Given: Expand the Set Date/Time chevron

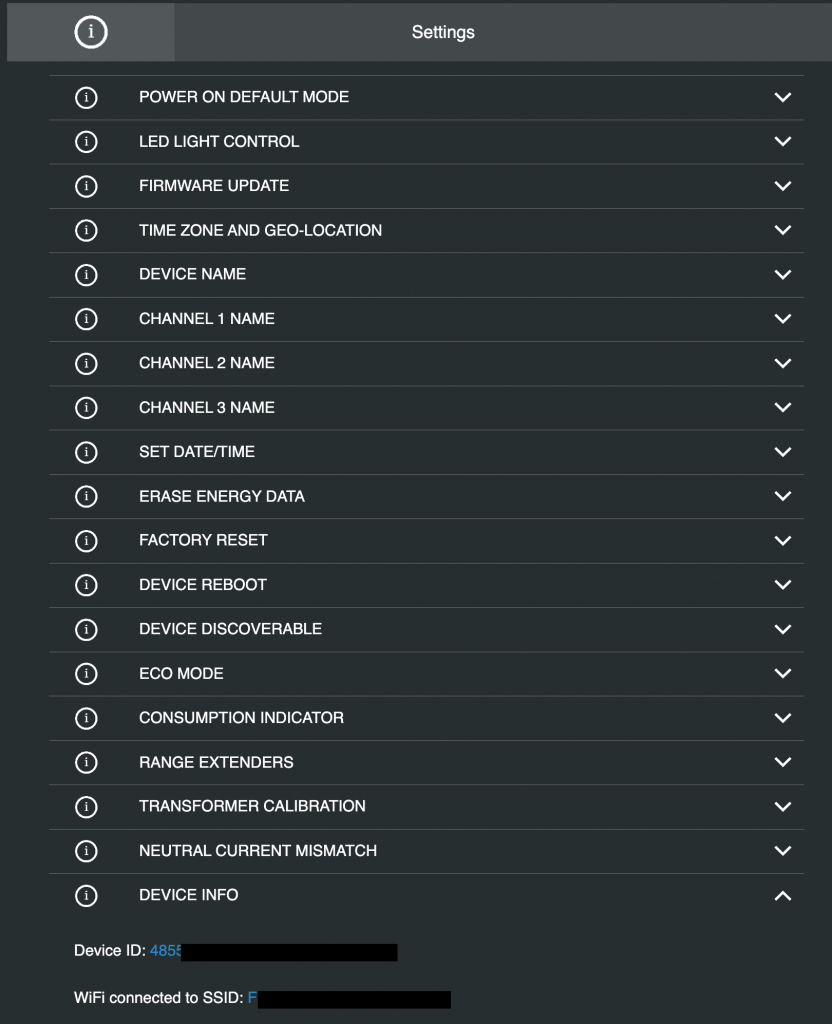Looking at the screenshot, I should tap(782, 452).
